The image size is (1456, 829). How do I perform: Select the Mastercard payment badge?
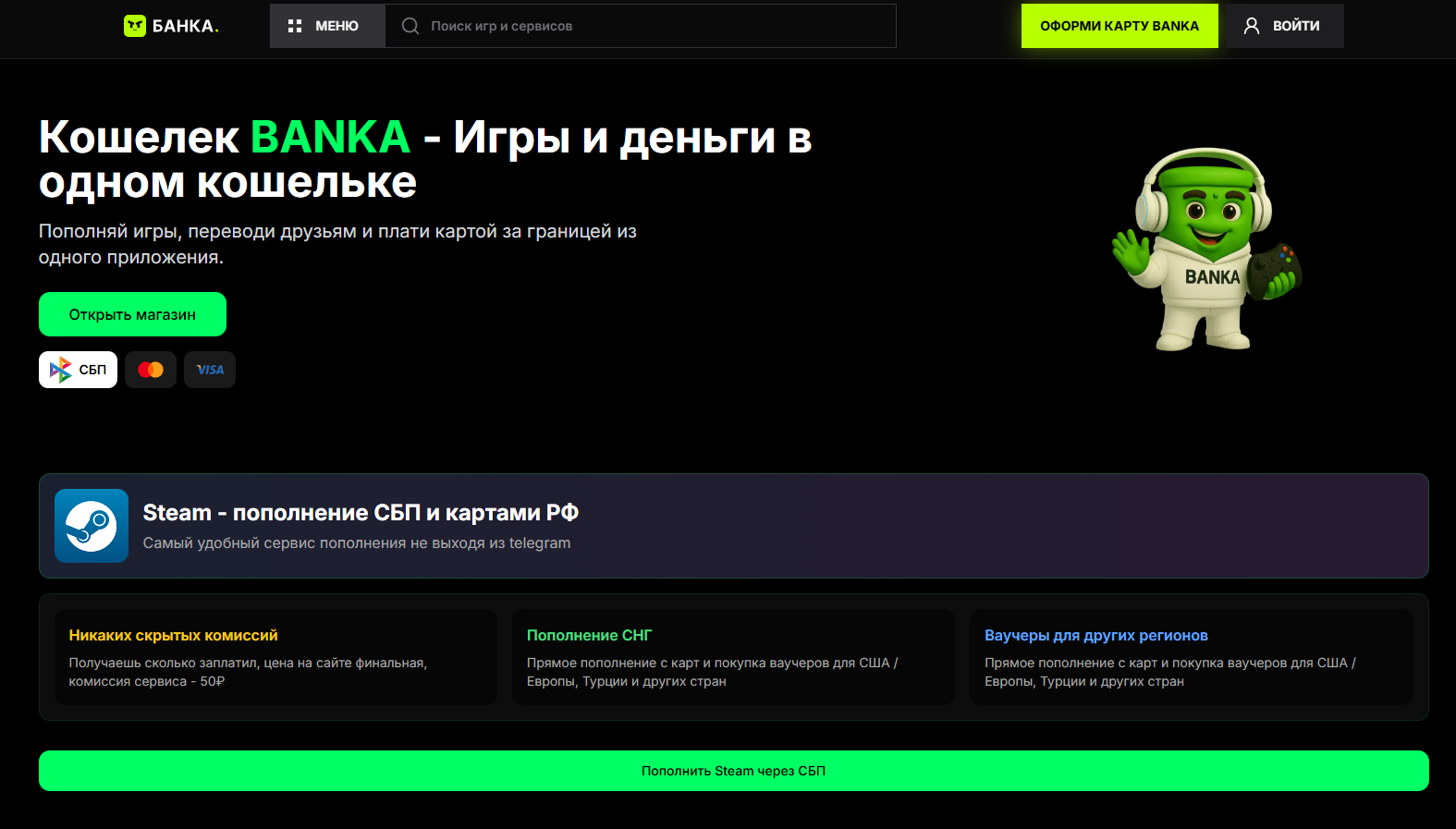point(151,370)
